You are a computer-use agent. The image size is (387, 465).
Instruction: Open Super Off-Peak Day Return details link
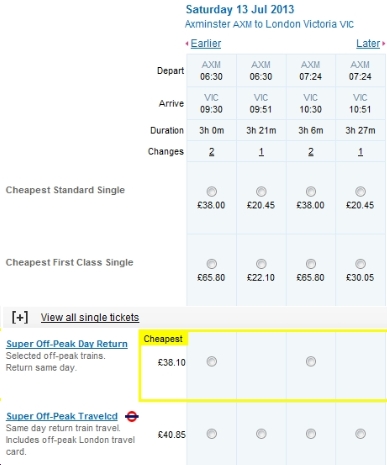pos(67,344)
